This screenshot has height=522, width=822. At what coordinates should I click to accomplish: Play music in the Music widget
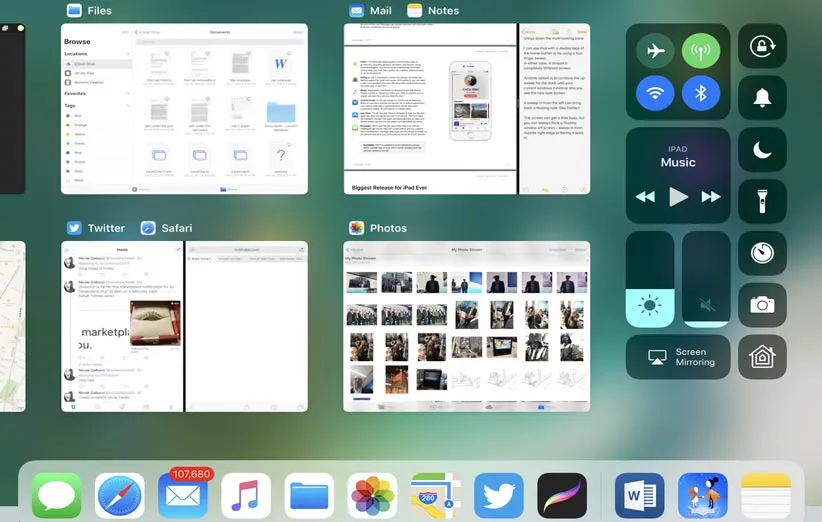pyautogui.click(x=678, y=197)
